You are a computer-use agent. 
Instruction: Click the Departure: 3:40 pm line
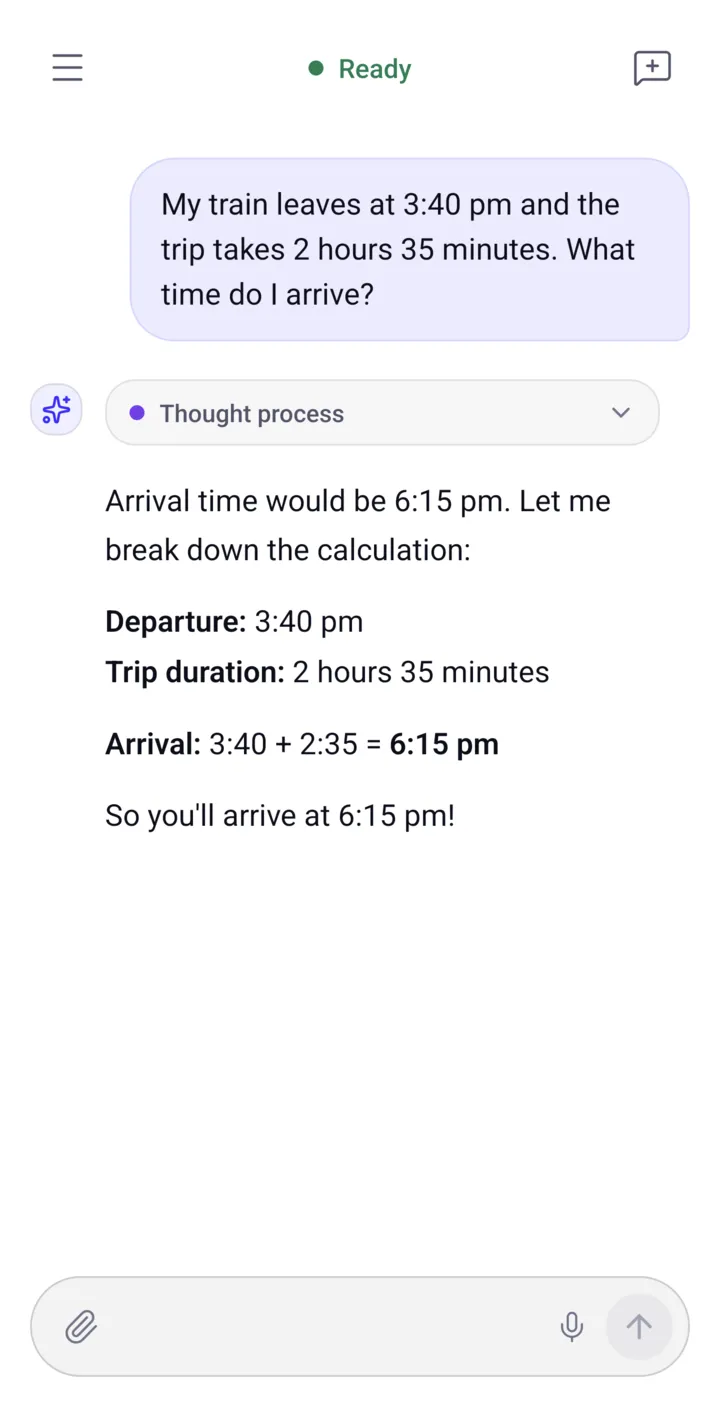234,622
